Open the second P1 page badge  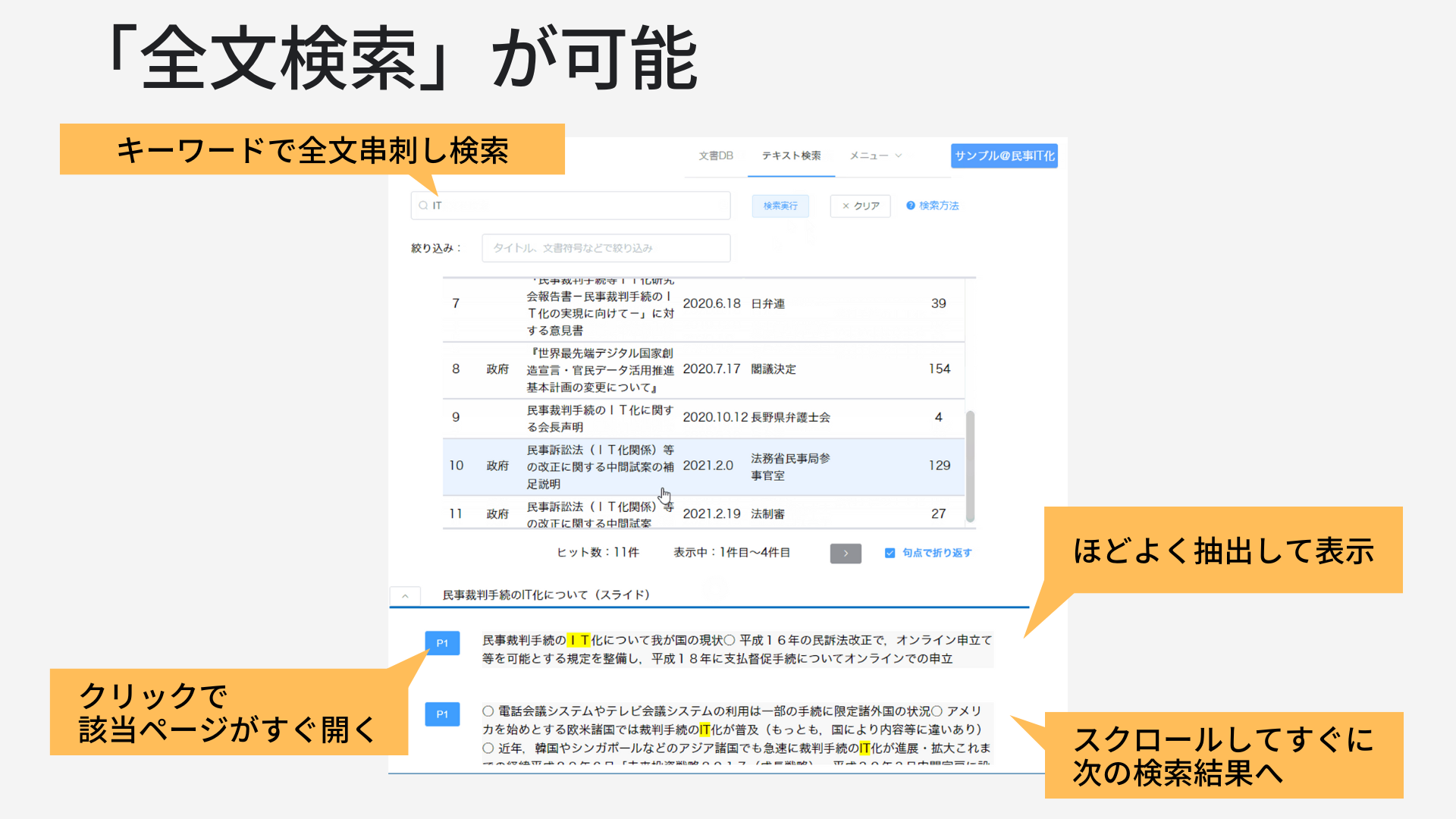[x=442, y=714]
